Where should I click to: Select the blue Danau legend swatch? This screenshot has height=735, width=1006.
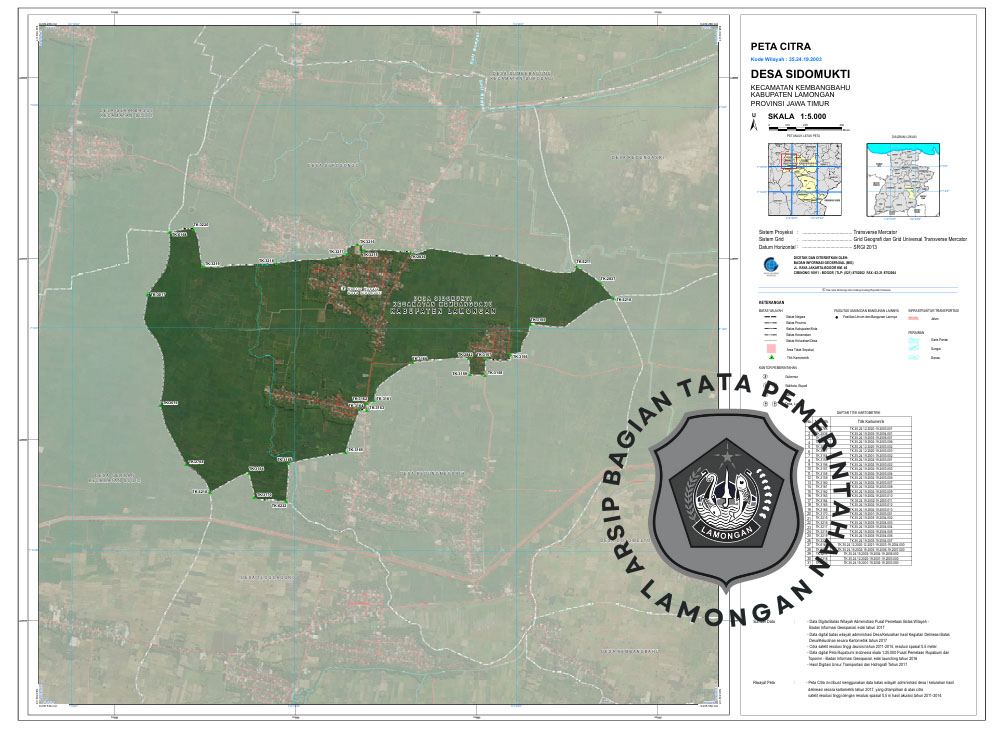click(x=913, y=357)
